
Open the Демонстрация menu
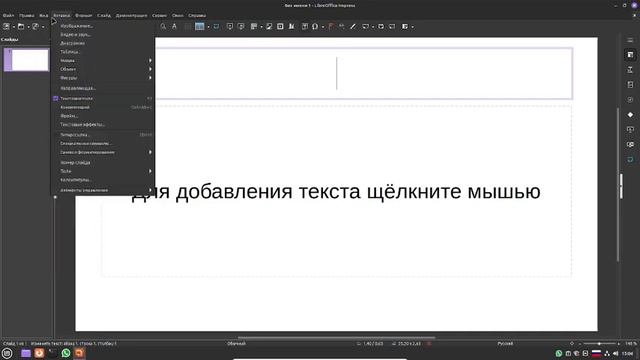[131, 16]
